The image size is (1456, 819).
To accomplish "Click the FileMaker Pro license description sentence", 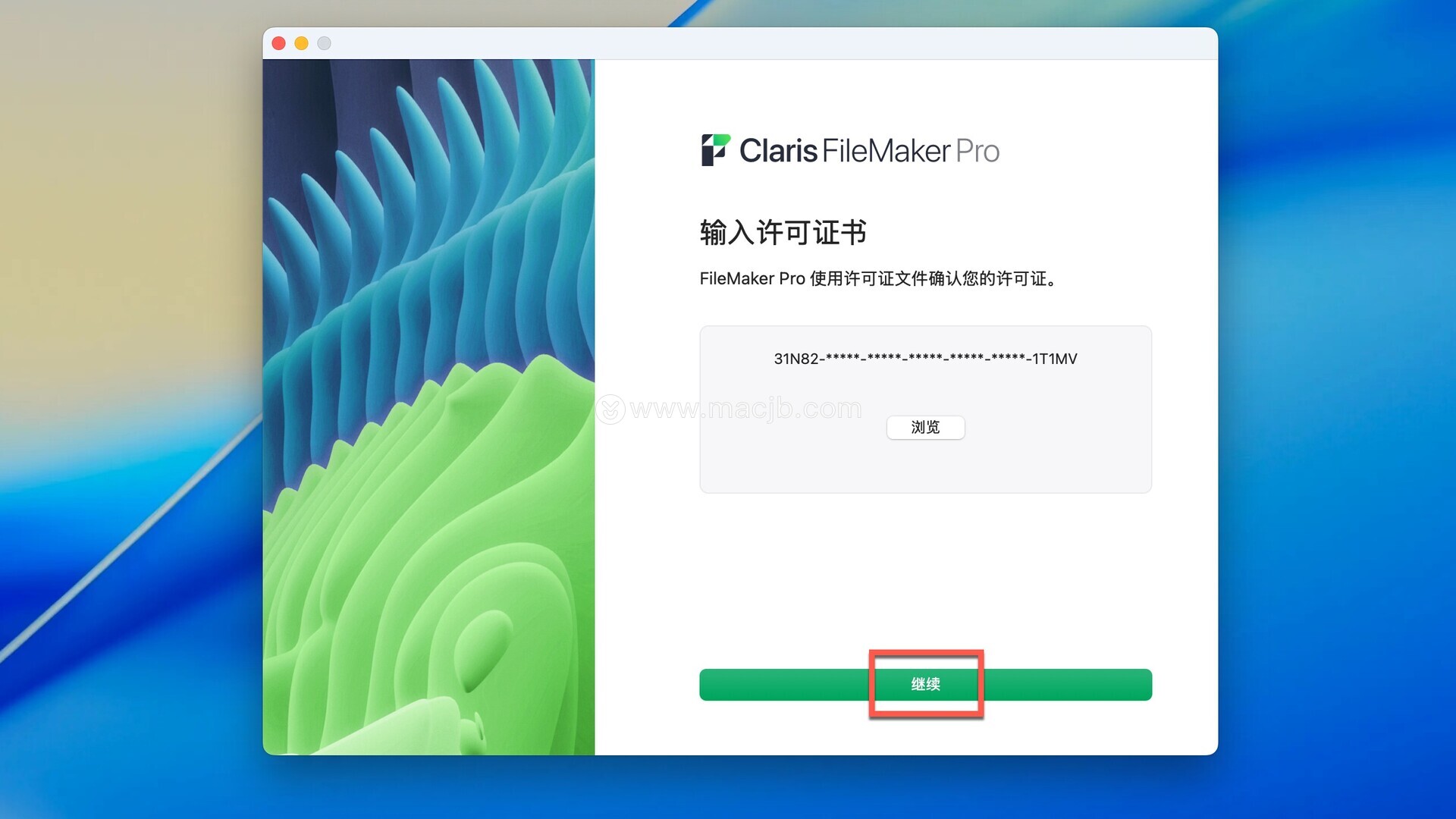I will coord(878,279).
